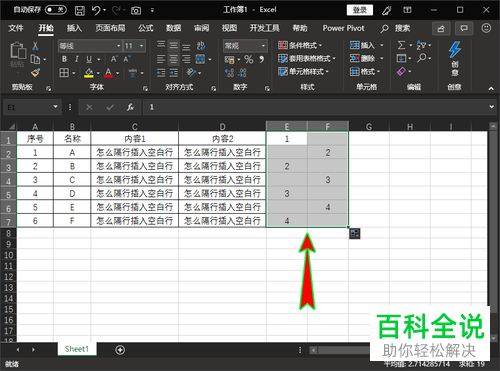
Task: Click the Format Painter brush icon
Action: 35,72
